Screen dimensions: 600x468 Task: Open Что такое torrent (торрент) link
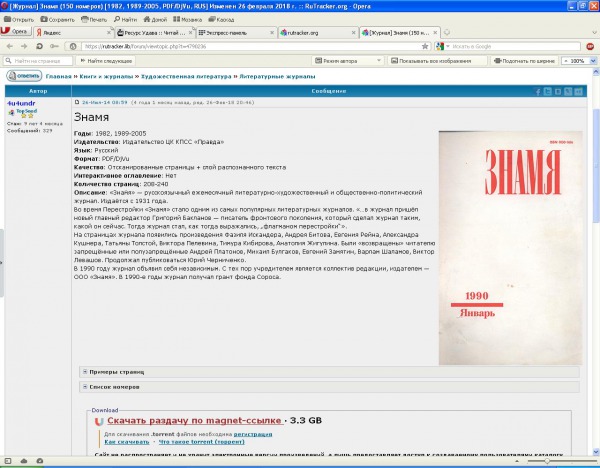[x=202, y=442]
